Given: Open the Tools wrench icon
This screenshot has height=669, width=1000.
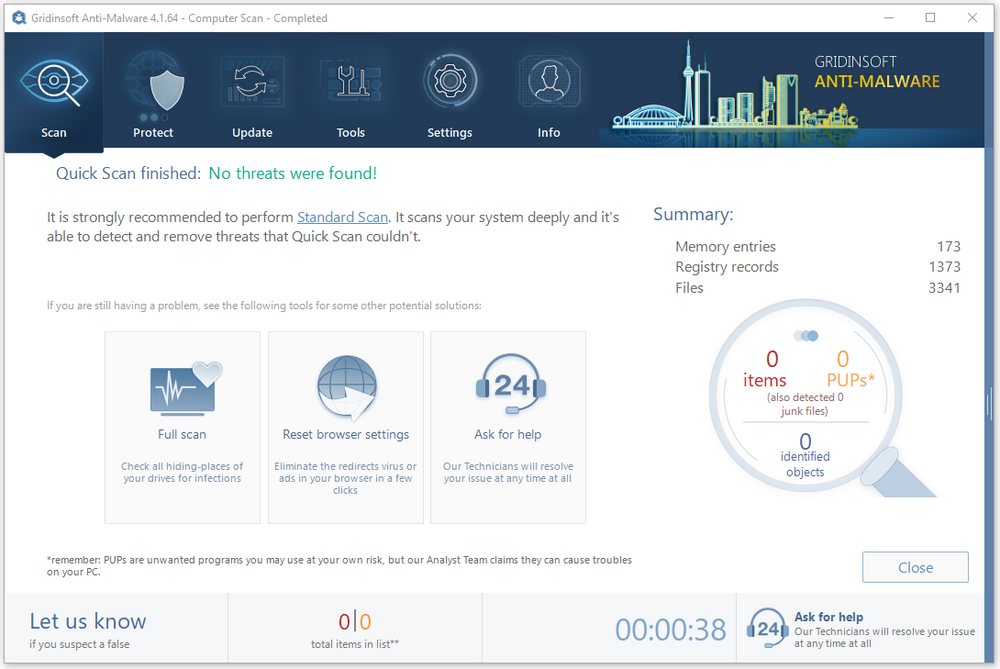Looking at the screenshot, I should coord(351,81).
